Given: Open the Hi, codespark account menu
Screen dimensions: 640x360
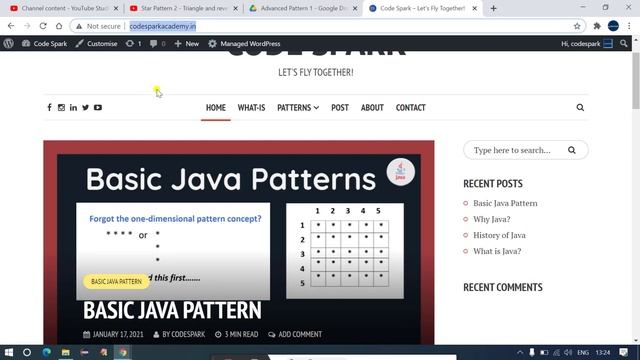Looking at the screenshot, I should (x=587, y=43).
